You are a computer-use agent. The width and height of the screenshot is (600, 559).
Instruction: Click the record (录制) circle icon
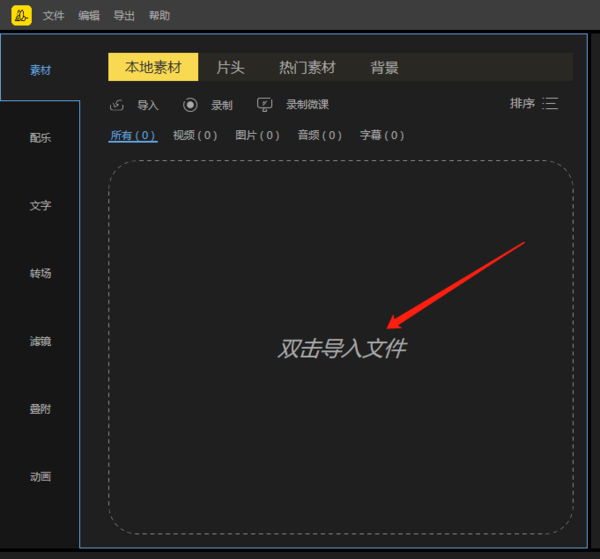click(190, 105)
